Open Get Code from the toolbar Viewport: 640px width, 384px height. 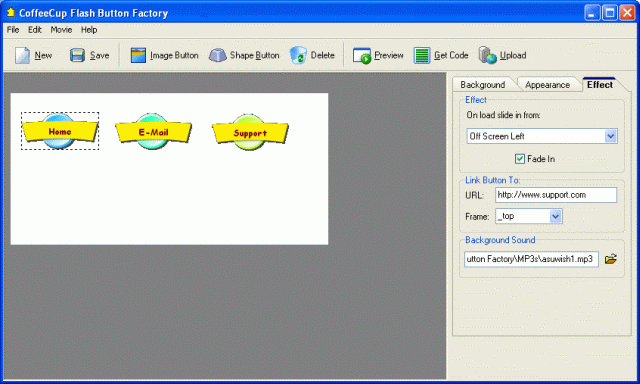[x=441, y=55]
